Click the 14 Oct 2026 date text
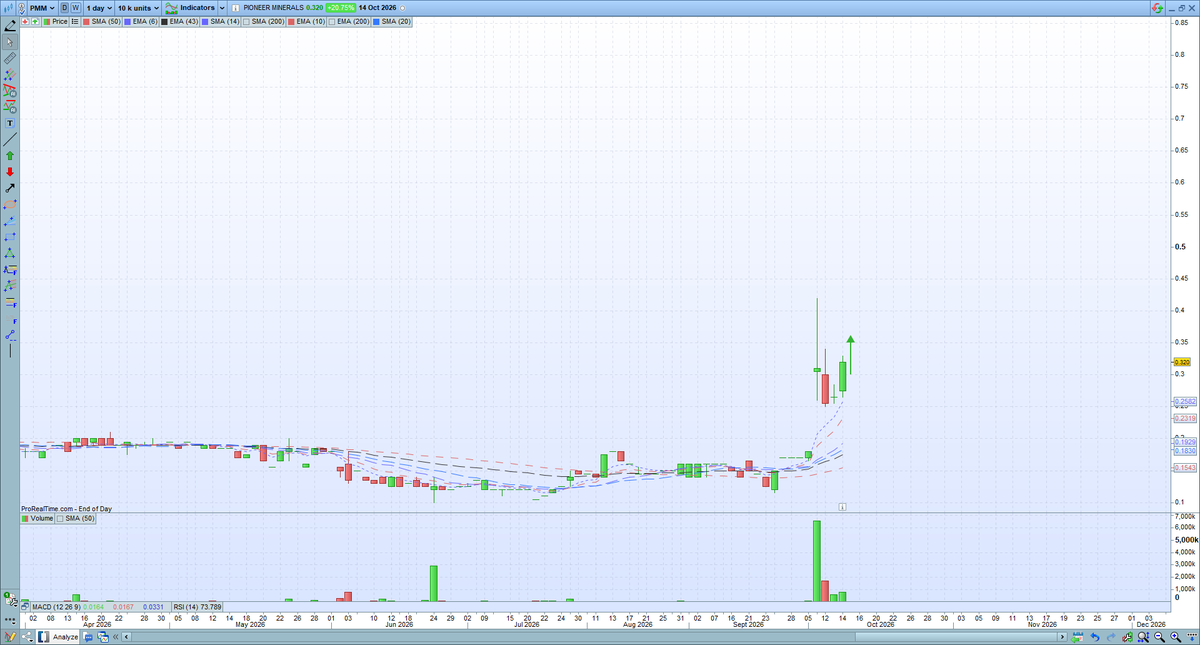Image resolution: width=1200 pixels, height=645 pixels. (377, 8)
